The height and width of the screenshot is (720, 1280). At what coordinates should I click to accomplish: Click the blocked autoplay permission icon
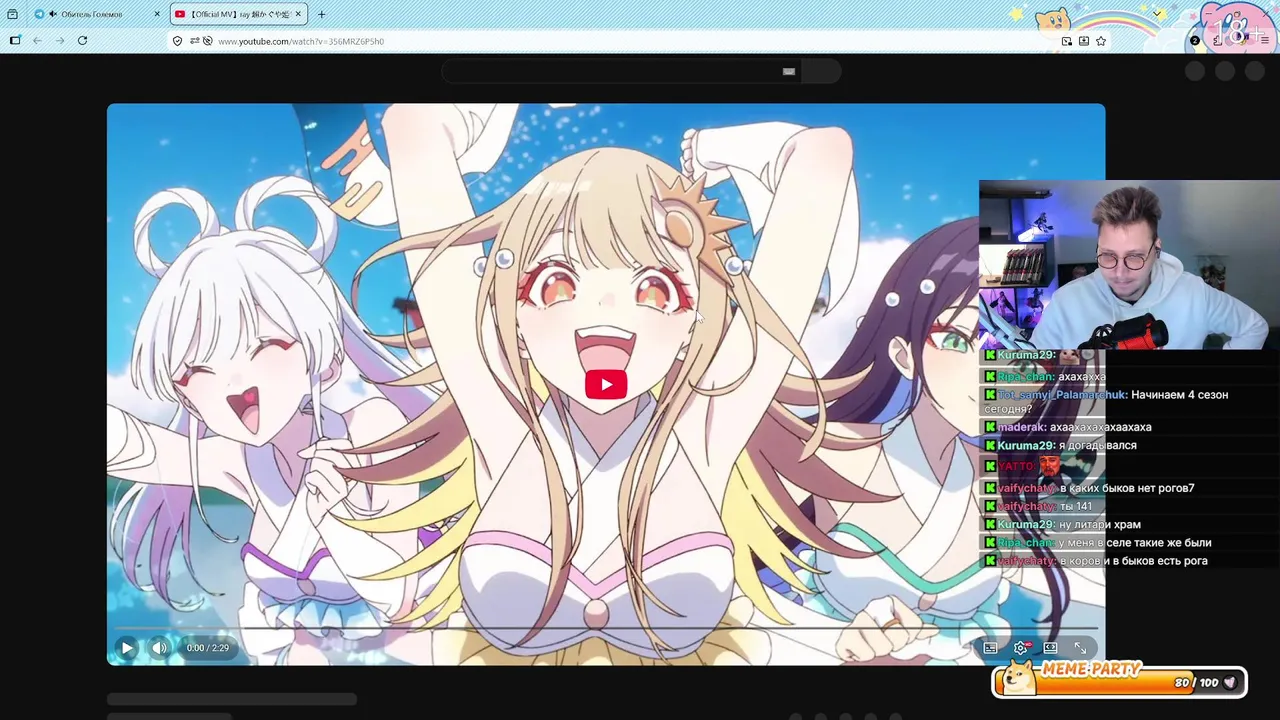point(207,41)
